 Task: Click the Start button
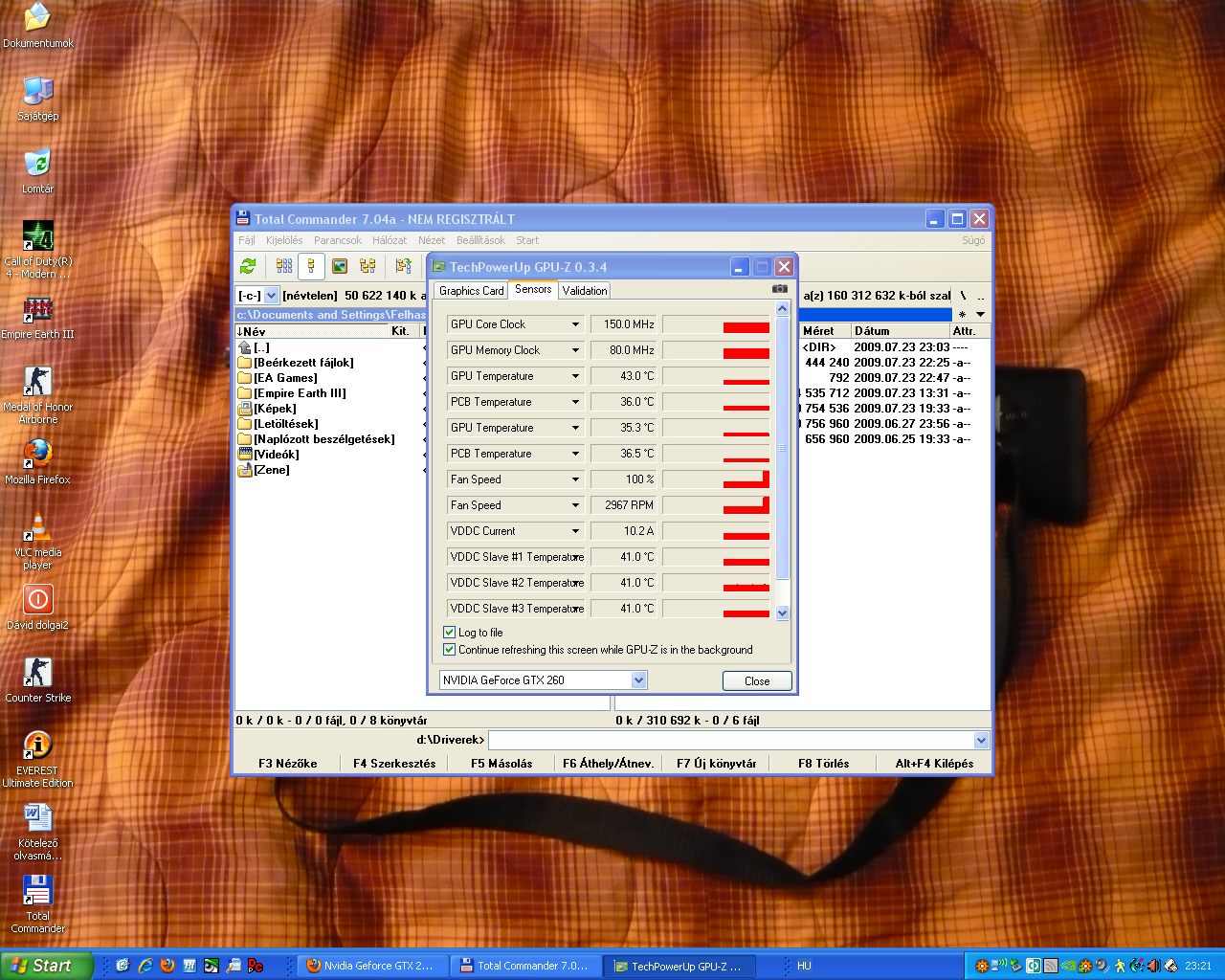tap(47, 966)
